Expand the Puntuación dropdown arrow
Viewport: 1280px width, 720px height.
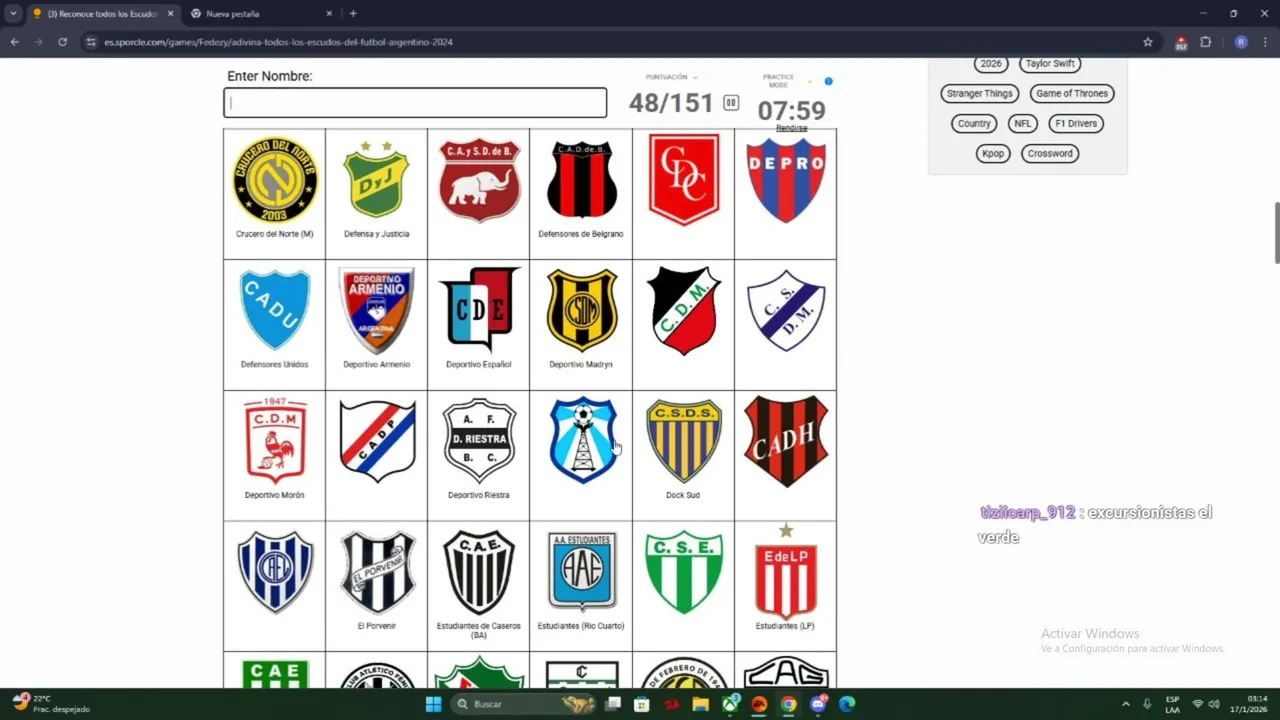(695, 77)
